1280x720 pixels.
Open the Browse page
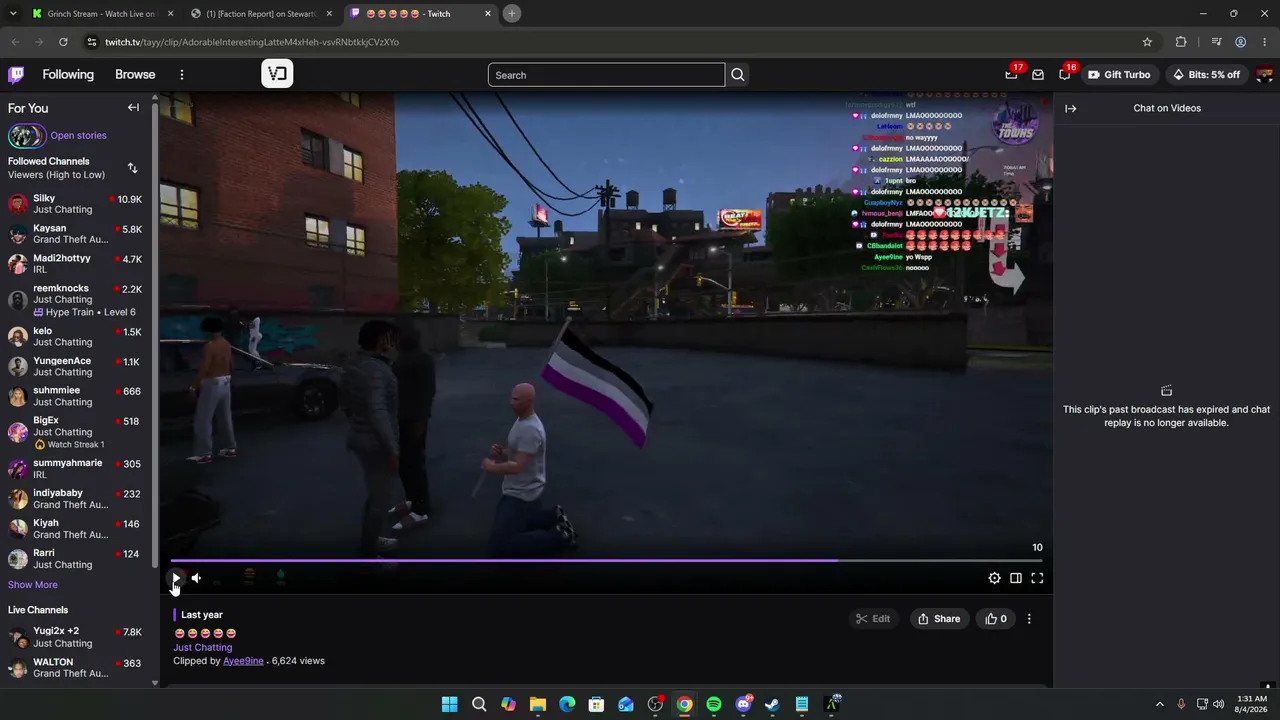tap(135, 75)
